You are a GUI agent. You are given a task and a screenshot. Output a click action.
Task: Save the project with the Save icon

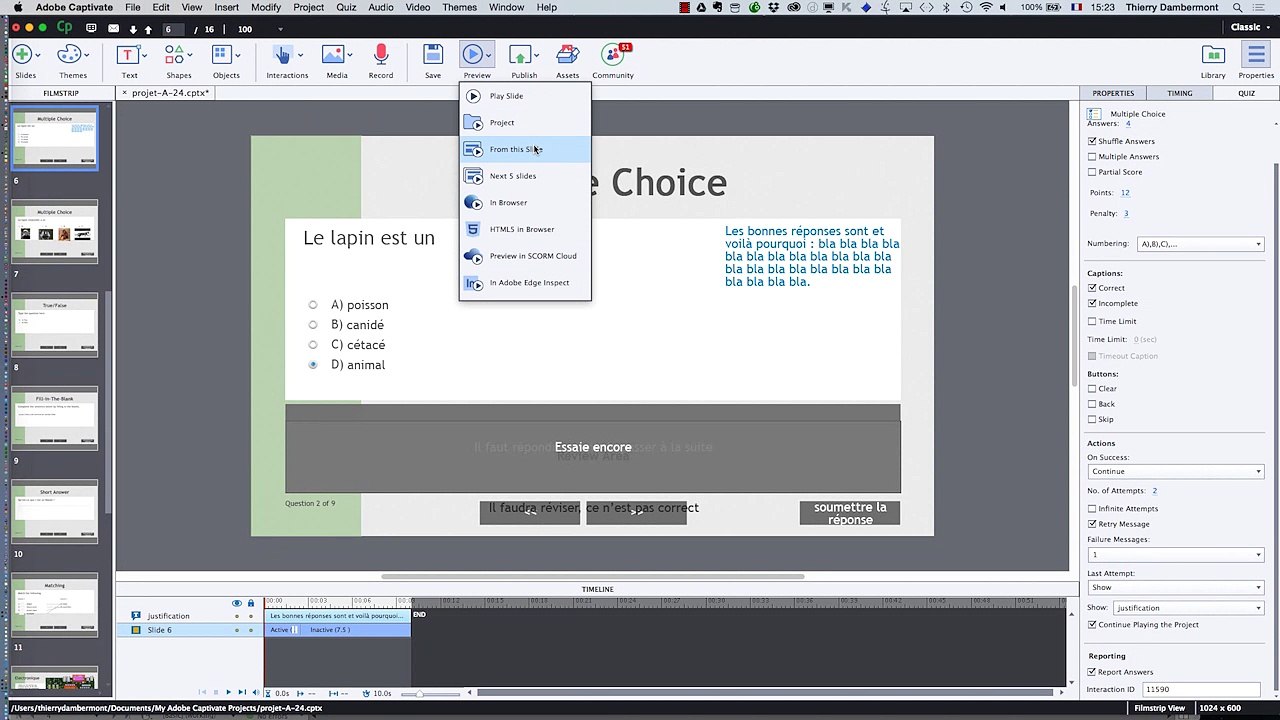point(432,55)
